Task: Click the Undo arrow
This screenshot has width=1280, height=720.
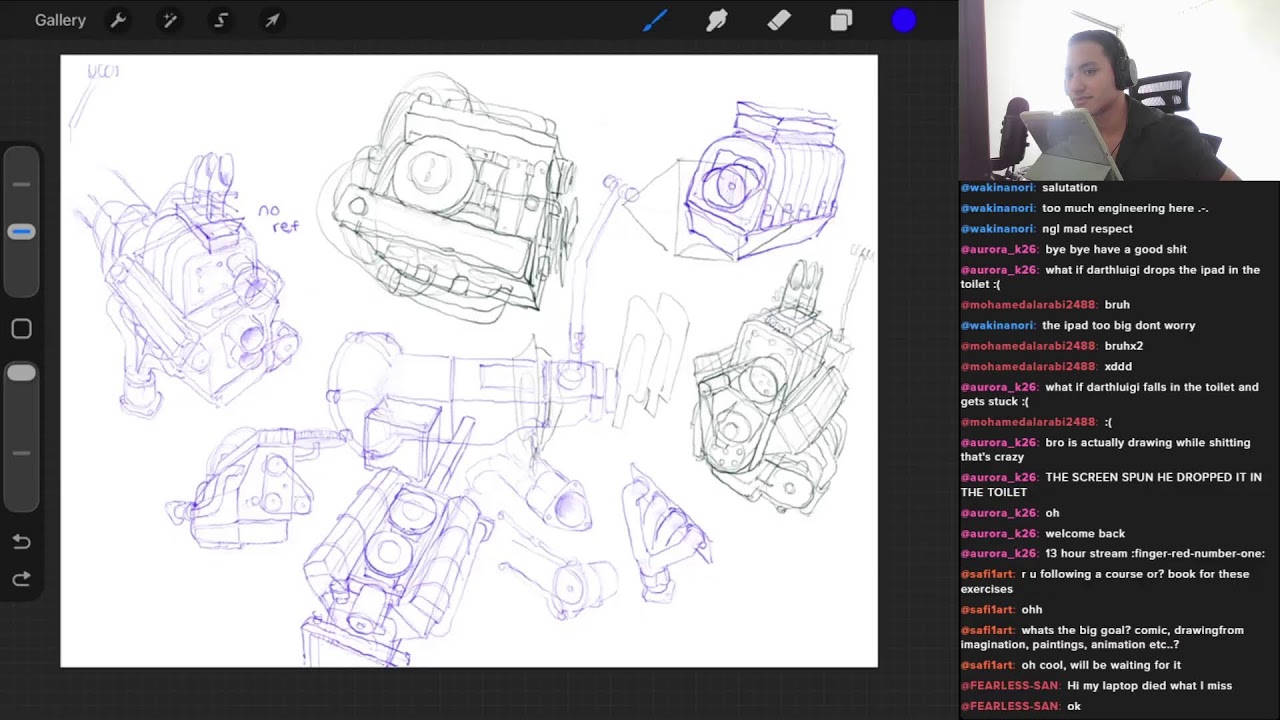Action: pyautogui.click(x=22, y=542)
